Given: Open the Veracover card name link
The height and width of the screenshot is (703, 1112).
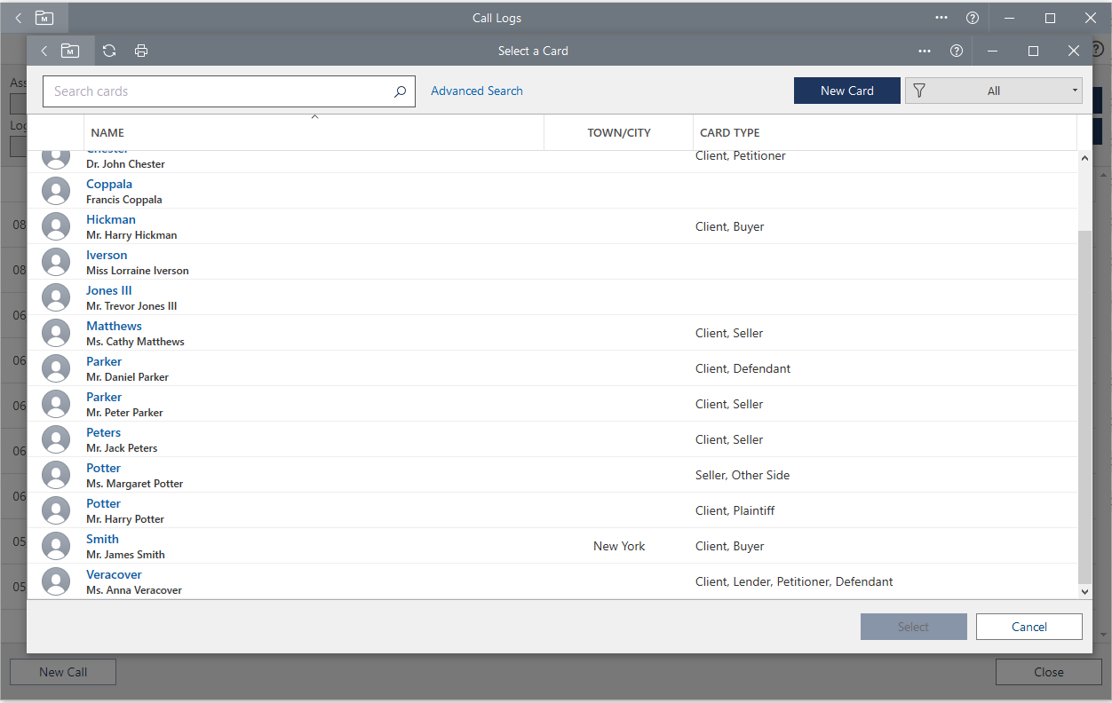Looking at the screenshot, I should click(x=114, y=575).
